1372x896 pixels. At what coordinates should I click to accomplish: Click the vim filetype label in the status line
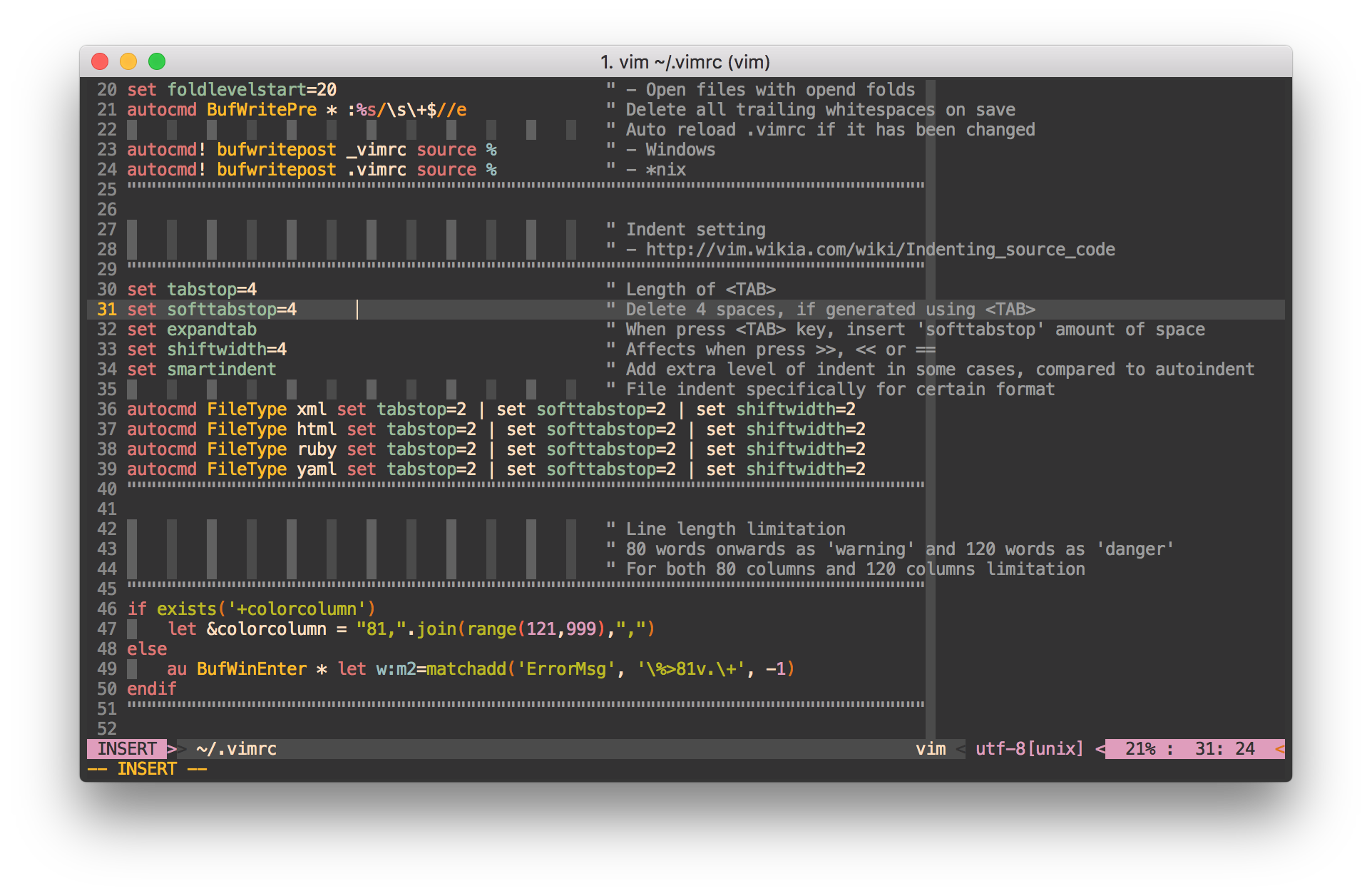point(931,748)
